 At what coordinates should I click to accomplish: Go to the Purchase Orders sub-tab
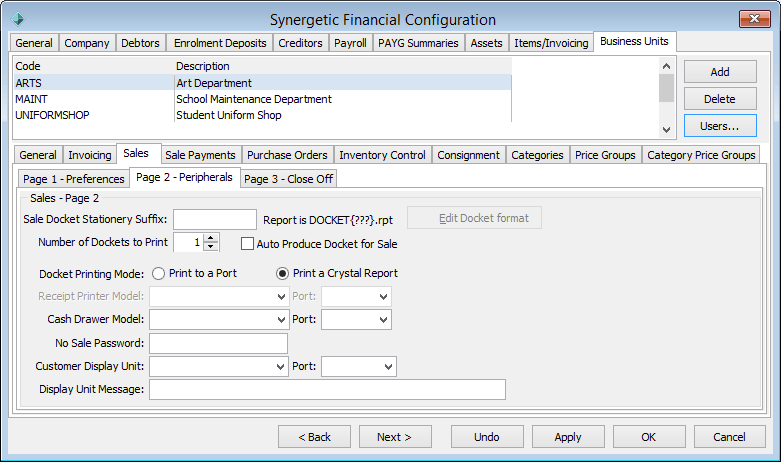click(287, 155)
